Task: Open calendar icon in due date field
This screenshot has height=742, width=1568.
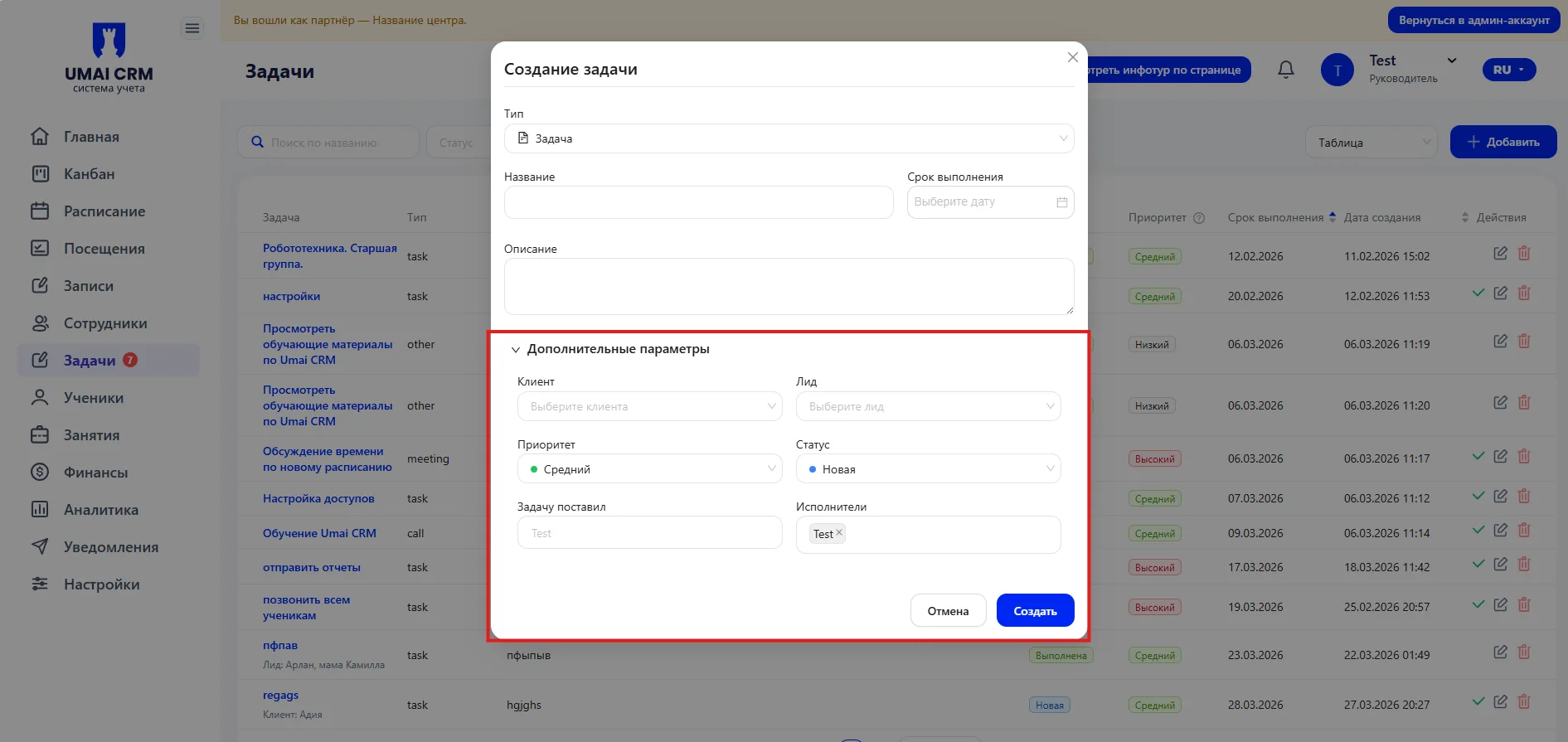Action: point(1061,202)
